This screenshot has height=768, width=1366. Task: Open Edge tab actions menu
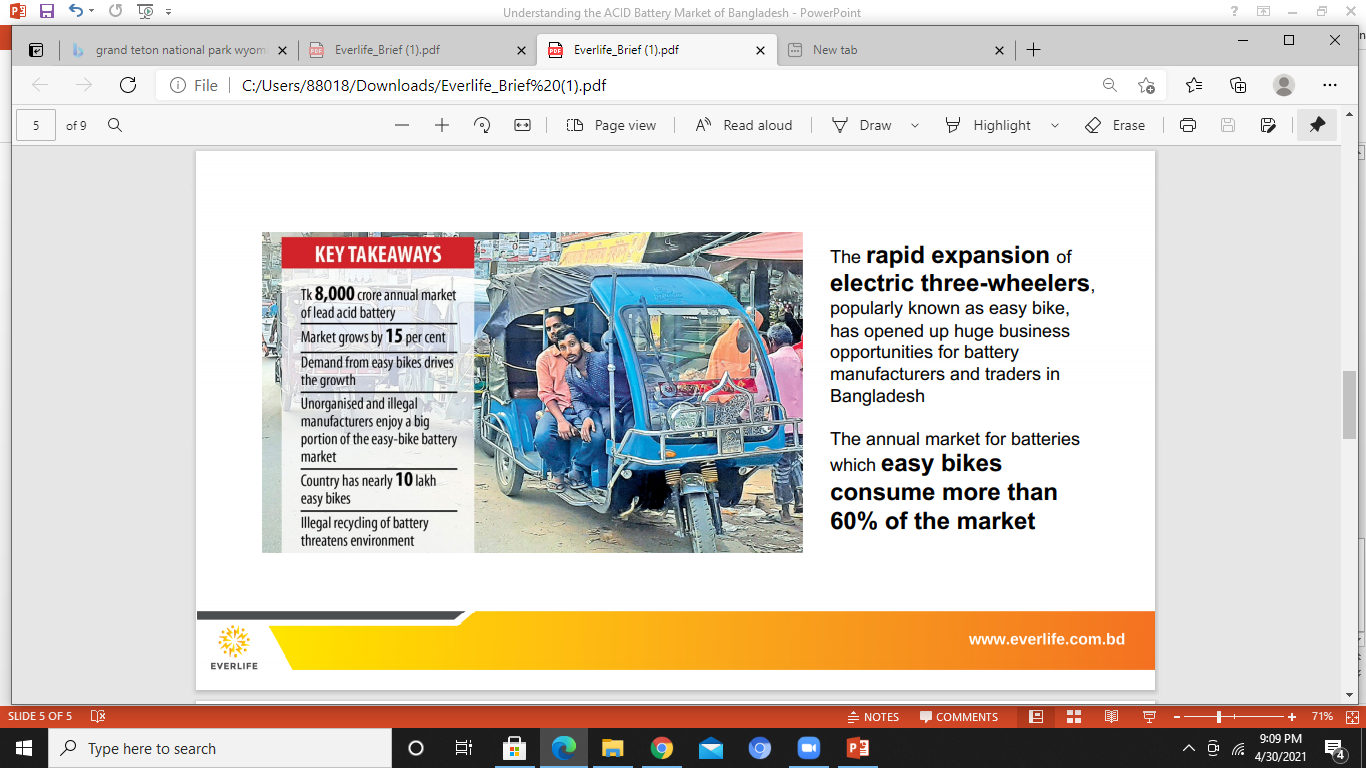pyautogui.click(x=36, y=50)
